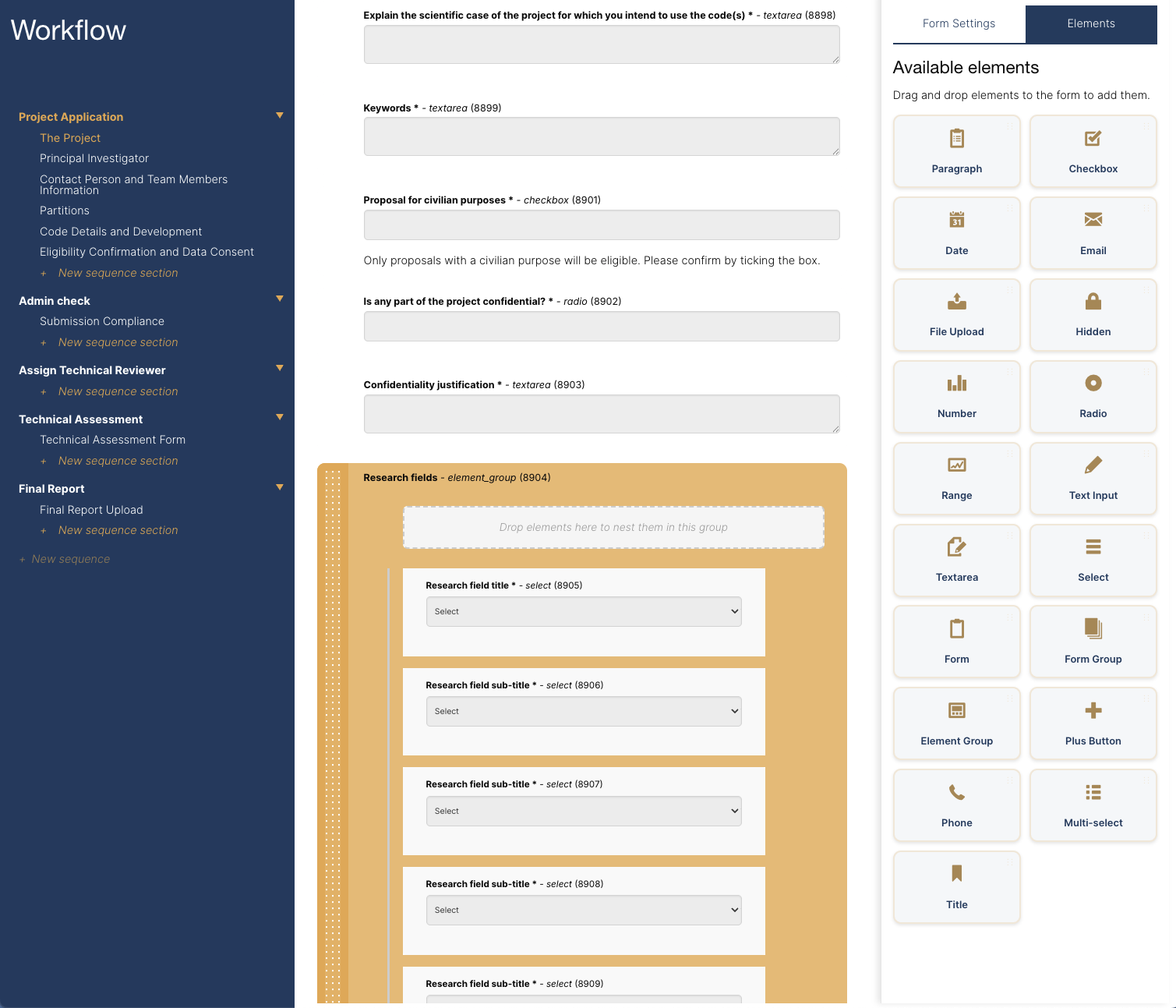The width and height of the screenshot is (1176, 1008).
Task: Click the Radio element tile
Action: click(1093, 397)
